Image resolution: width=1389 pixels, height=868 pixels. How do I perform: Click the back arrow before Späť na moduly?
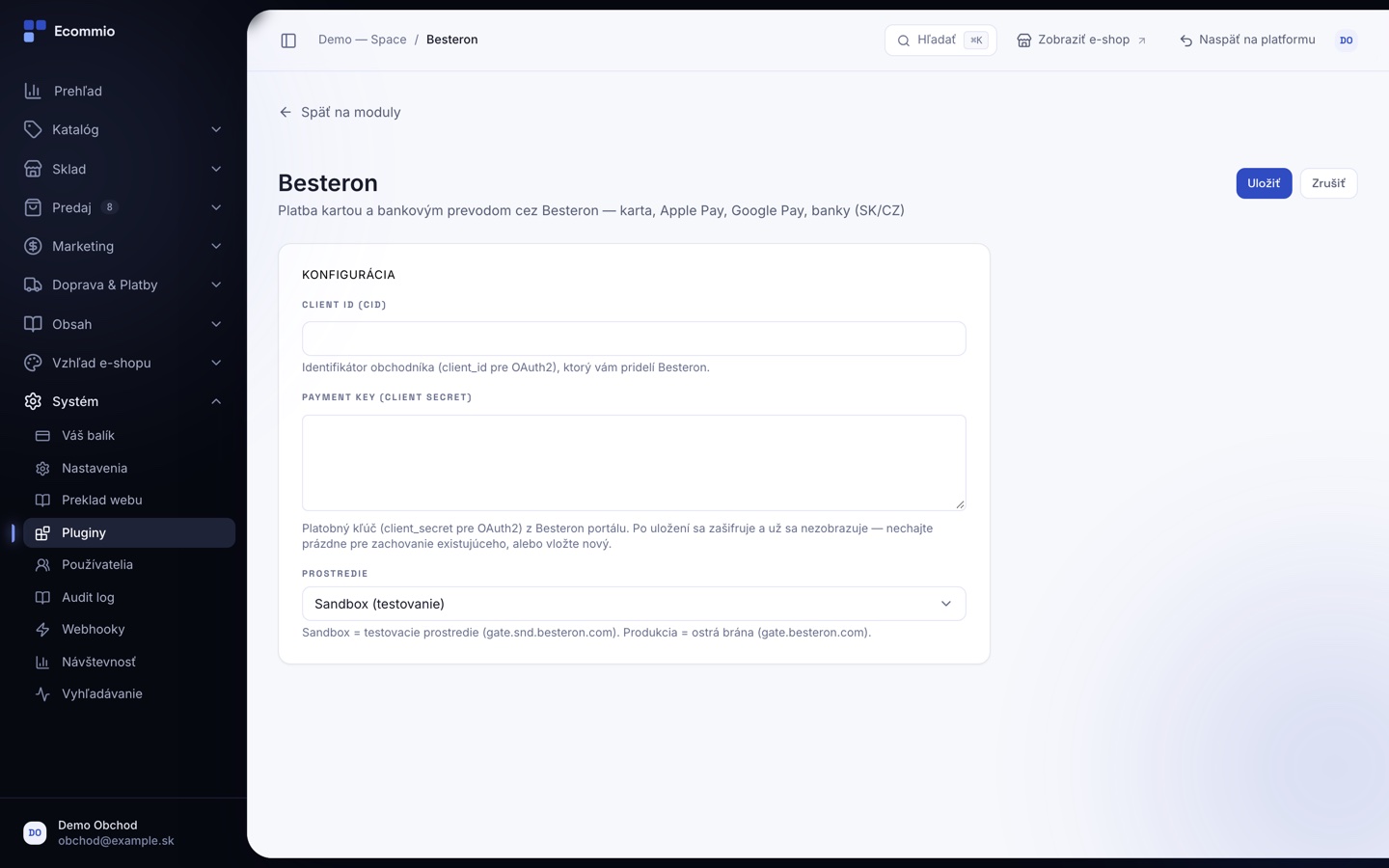[x=286, y=112]
